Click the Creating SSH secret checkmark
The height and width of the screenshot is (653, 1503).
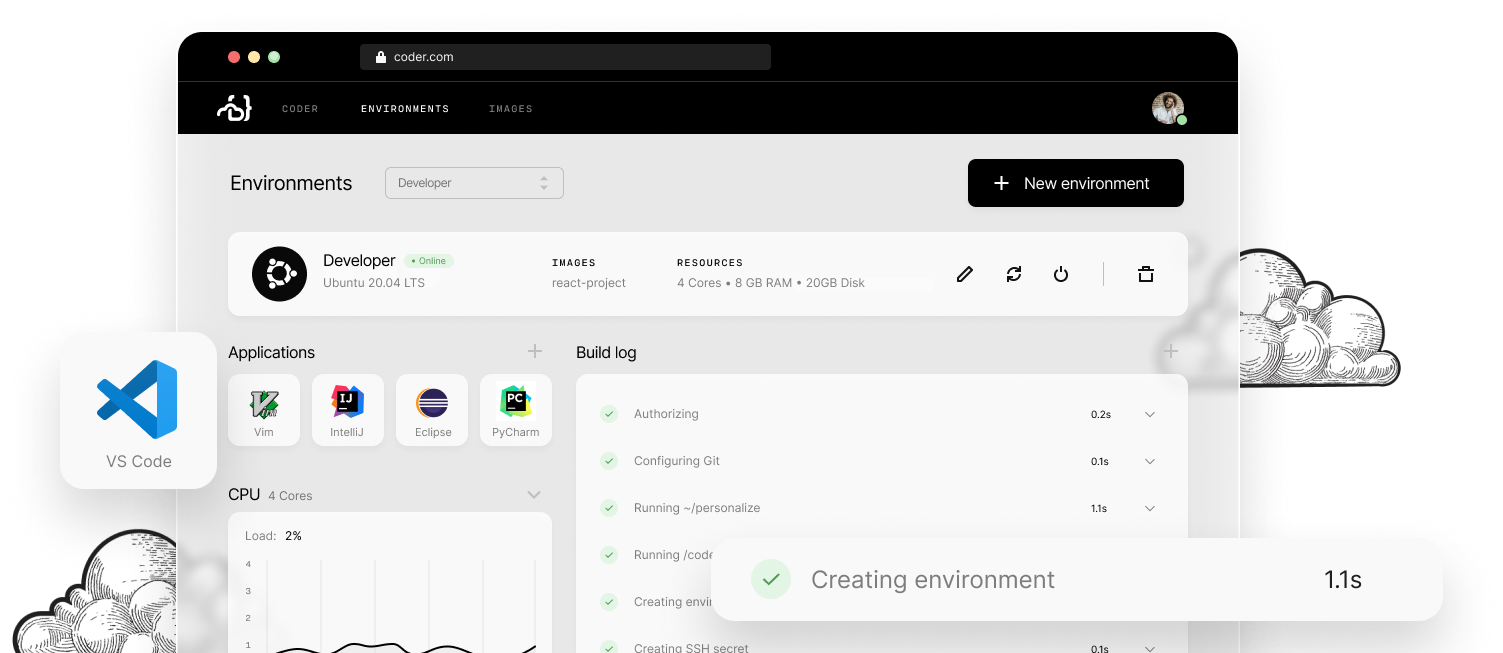coord(609,648)
